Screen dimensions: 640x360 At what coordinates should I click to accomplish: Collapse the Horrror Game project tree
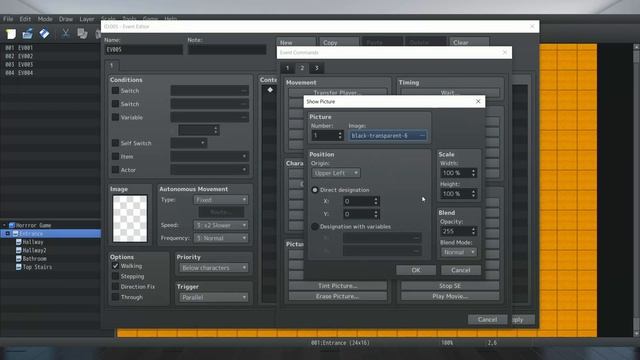pyautogui.click(x=4, y=225)
